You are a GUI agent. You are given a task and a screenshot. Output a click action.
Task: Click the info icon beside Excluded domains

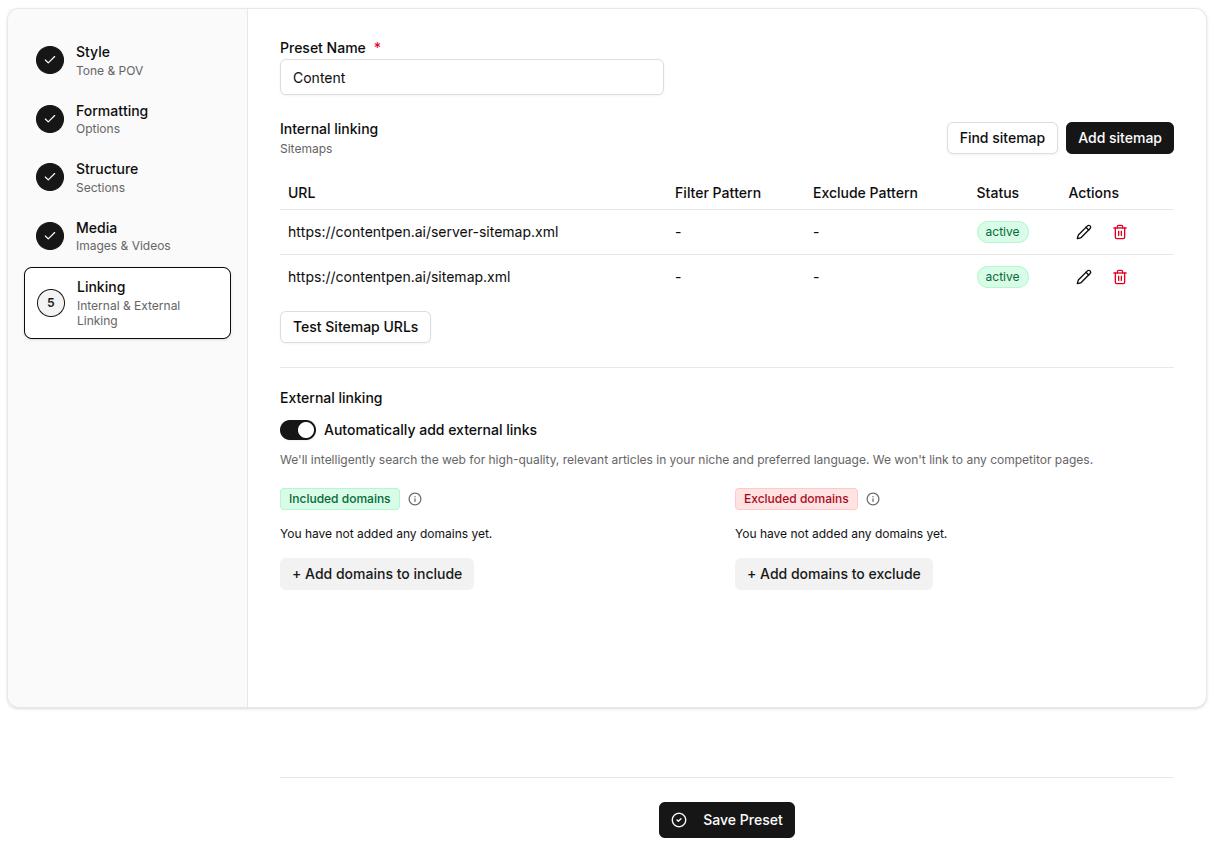(x=873, y=498)
